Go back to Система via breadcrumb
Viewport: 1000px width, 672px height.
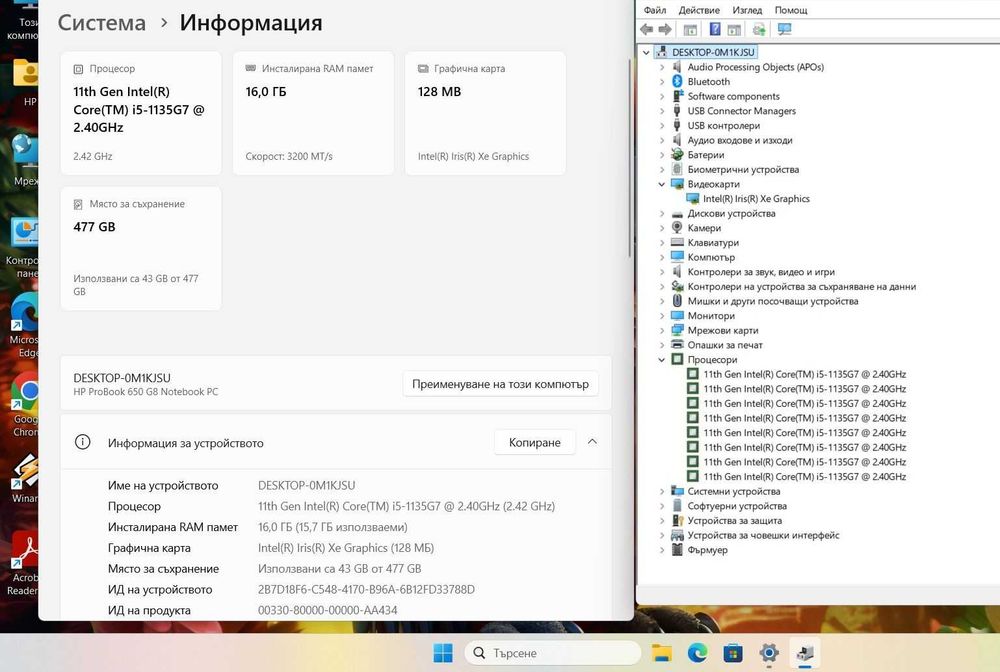(x=101, y=23)
